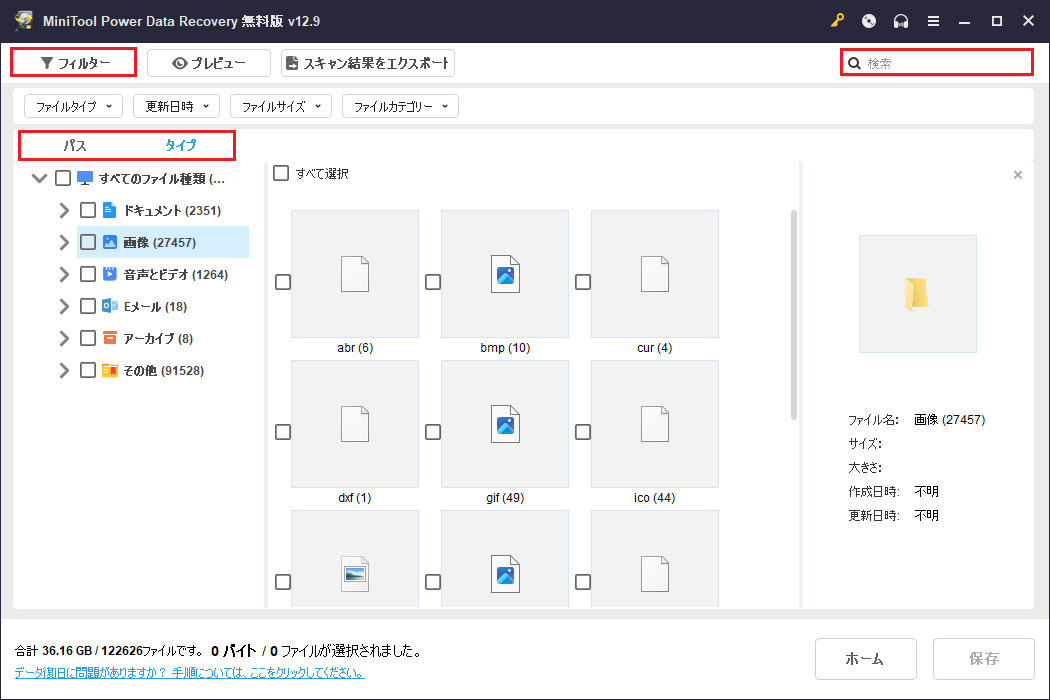Open the bmp (10) file type thumbnail
Viewport: 1050px width, 700px height.
tap(505, 274)
